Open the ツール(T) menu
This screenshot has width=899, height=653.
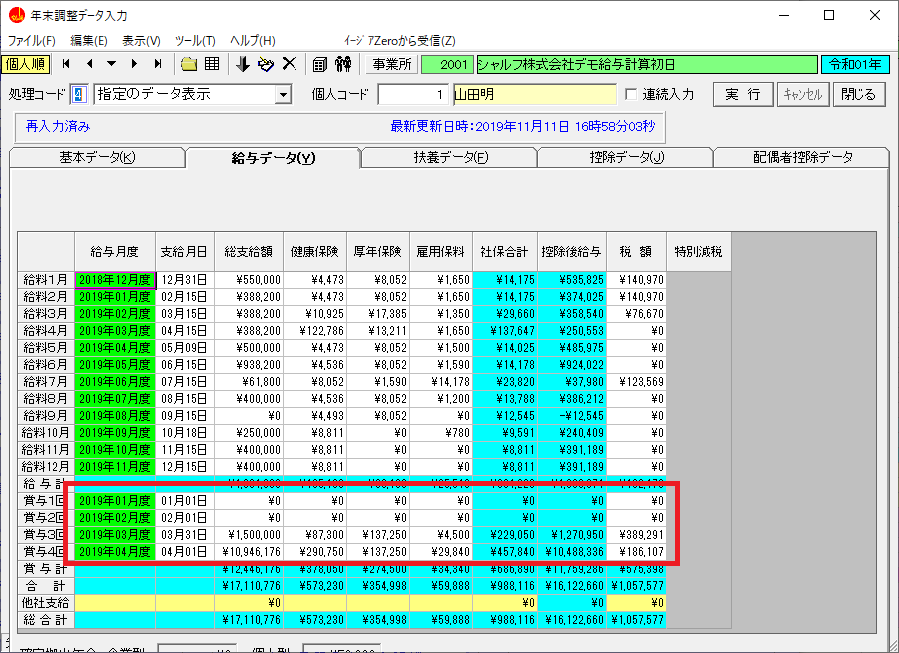pos(195,41)
